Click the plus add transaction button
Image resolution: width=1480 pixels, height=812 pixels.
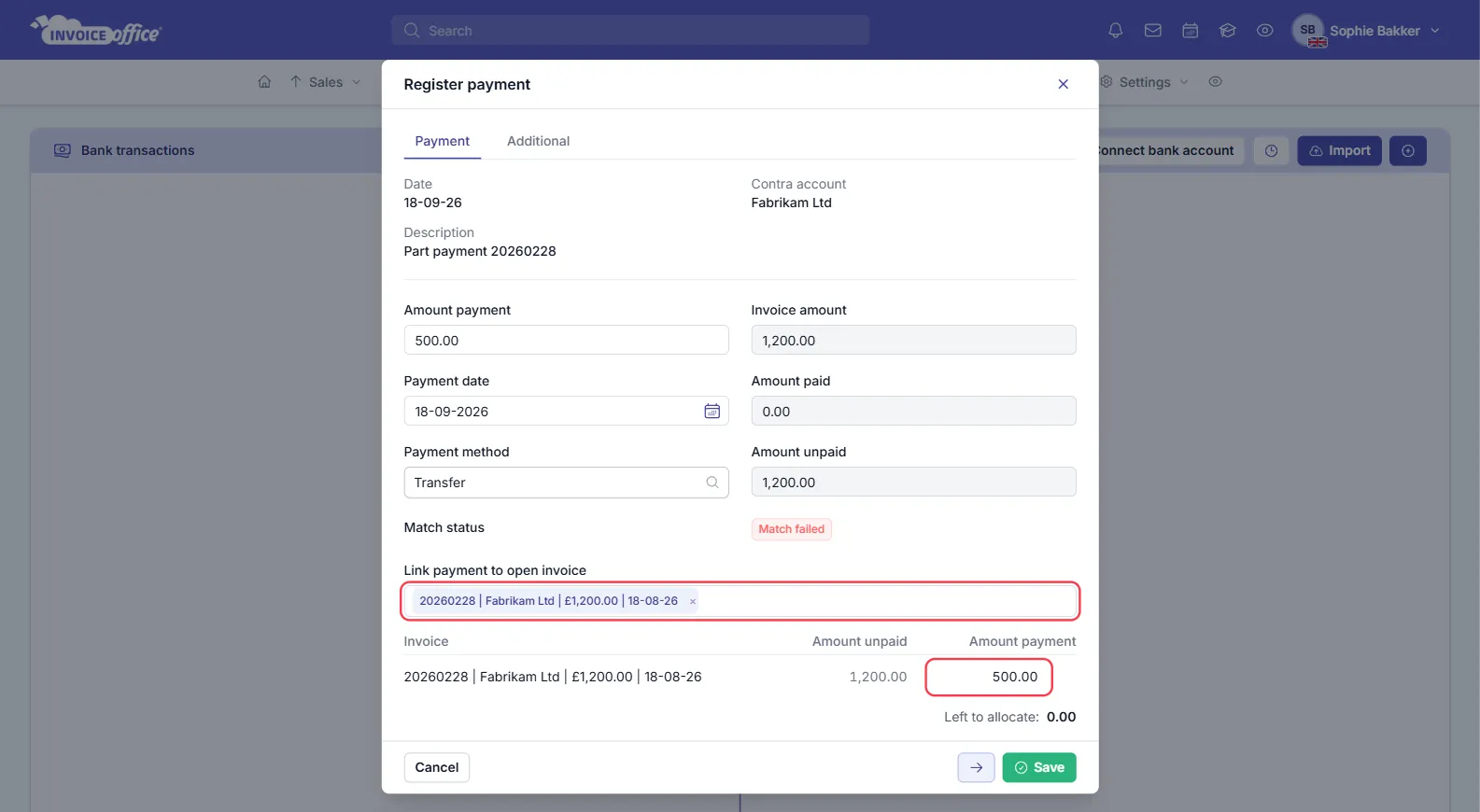click(x=1408, y=150)
